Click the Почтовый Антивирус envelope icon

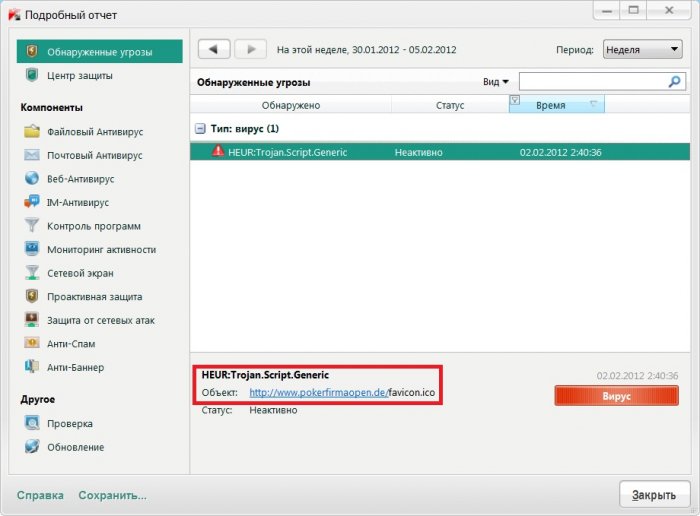(x=32, y=155)
